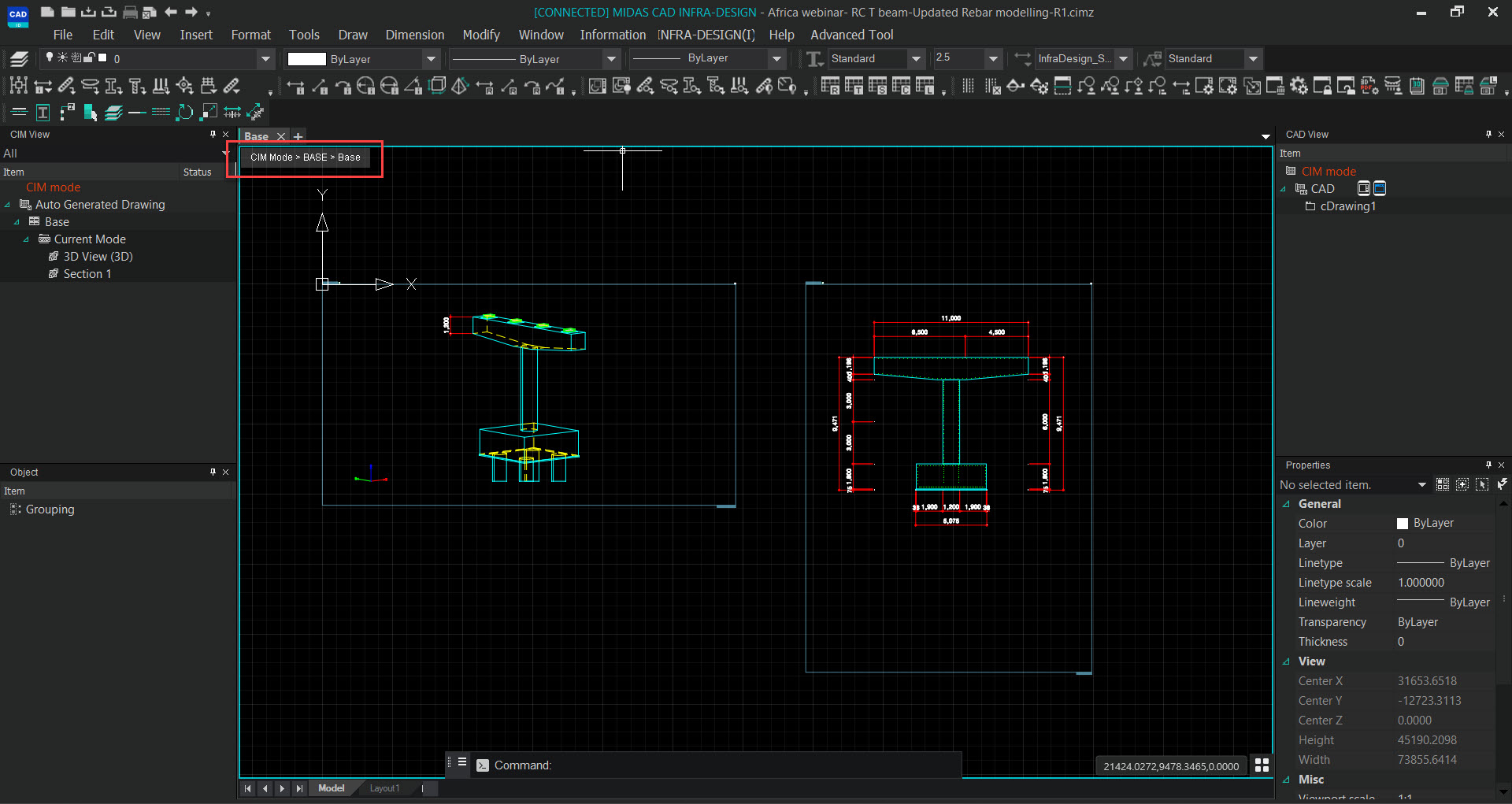Select the Model tab

coord(331,788)
